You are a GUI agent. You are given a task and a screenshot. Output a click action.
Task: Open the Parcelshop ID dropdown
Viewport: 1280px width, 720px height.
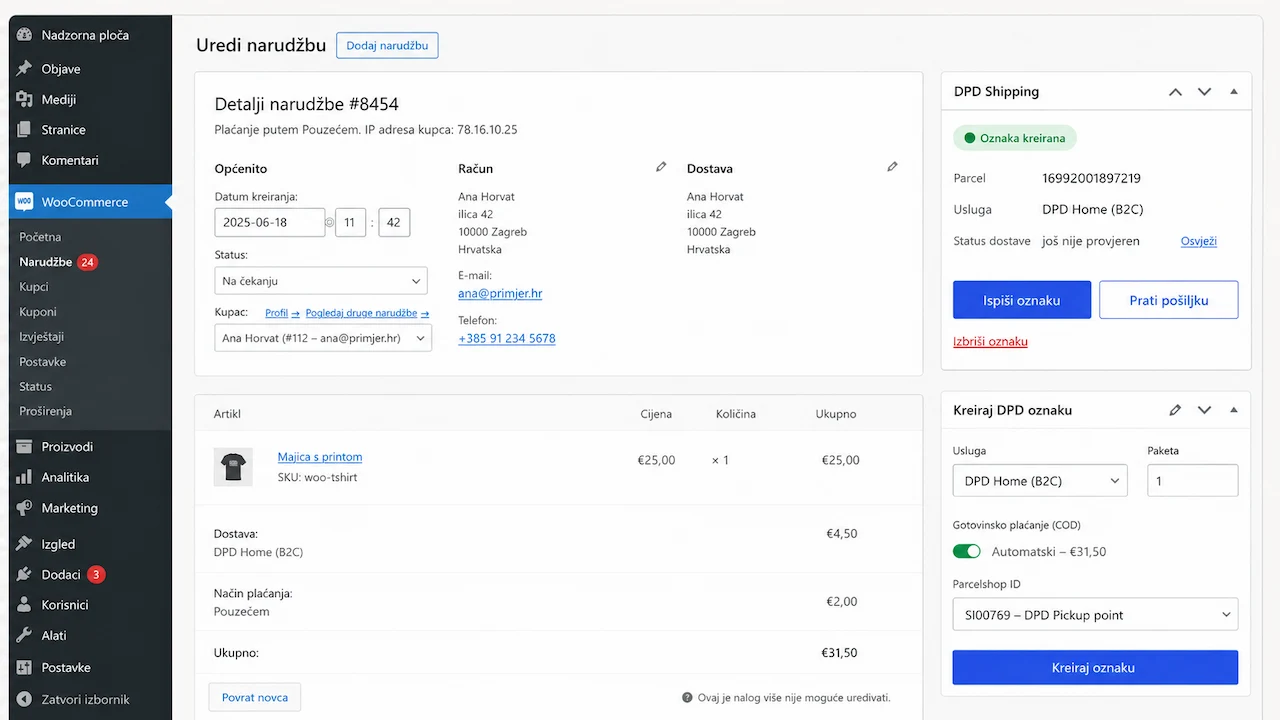1095,615
